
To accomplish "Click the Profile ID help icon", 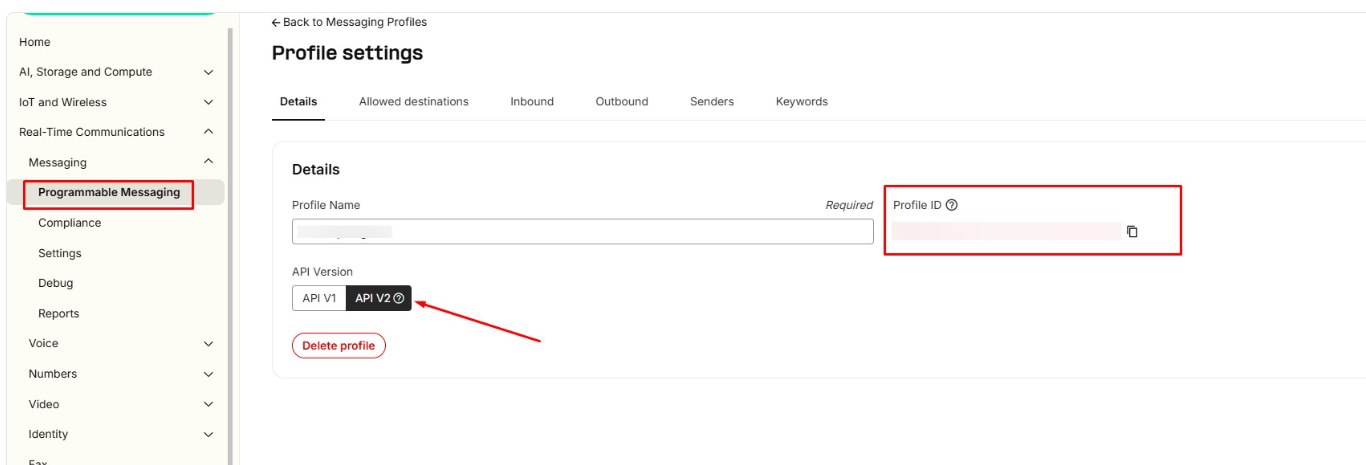I will (x=951, y=205).
